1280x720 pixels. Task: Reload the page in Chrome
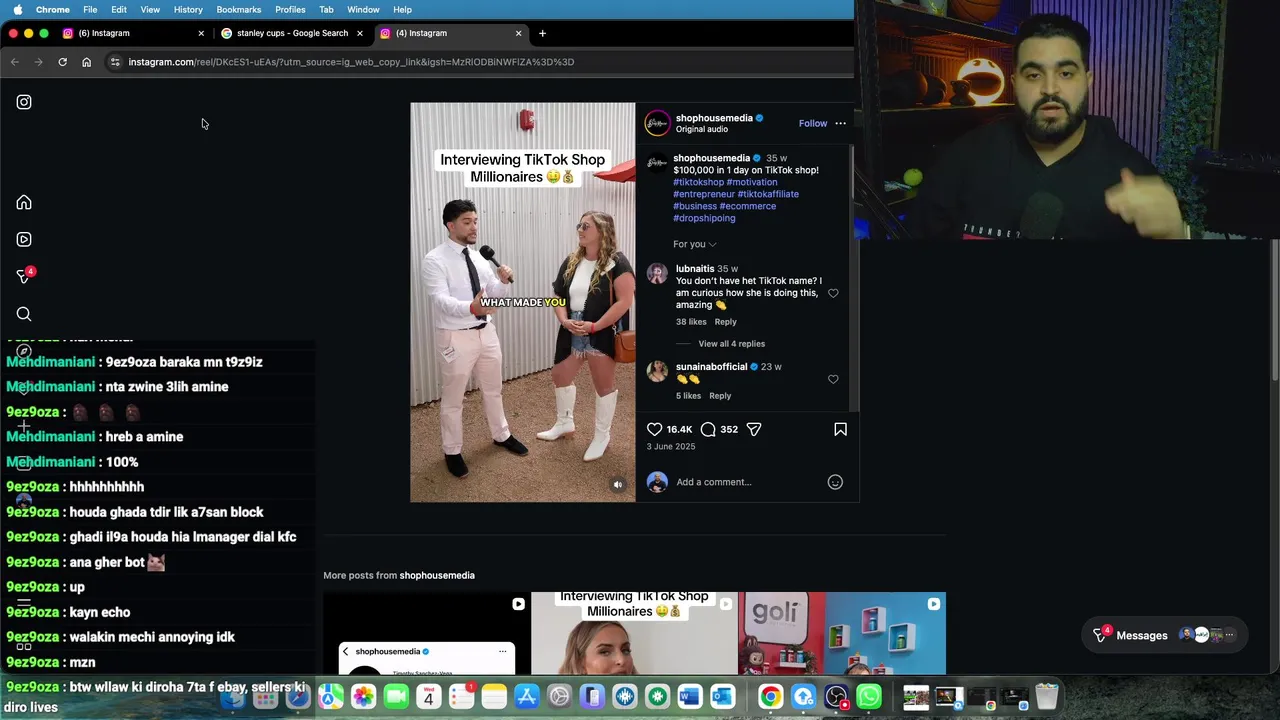pyautogui.click(x=62, y=62)
